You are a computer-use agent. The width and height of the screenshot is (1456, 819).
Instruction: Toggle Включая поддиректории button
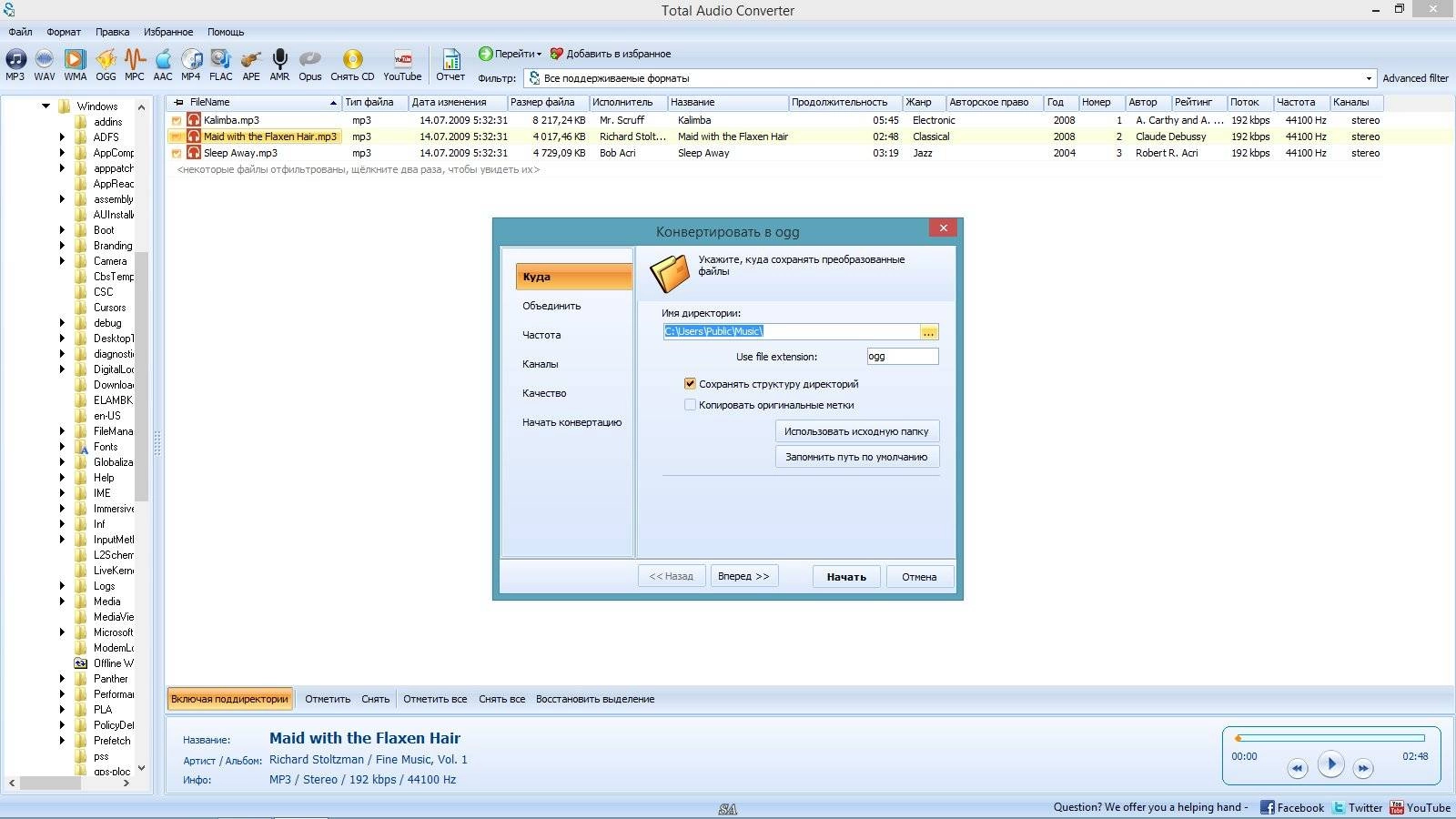(x=230, y=699)
